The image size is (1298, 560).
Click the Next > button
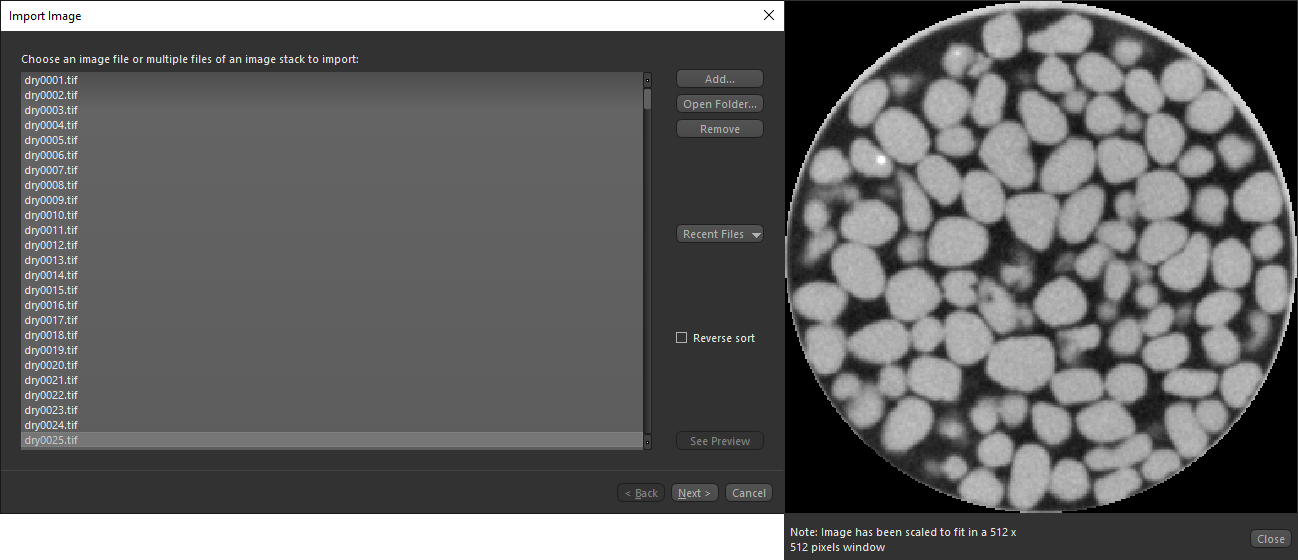coord(694,493)
